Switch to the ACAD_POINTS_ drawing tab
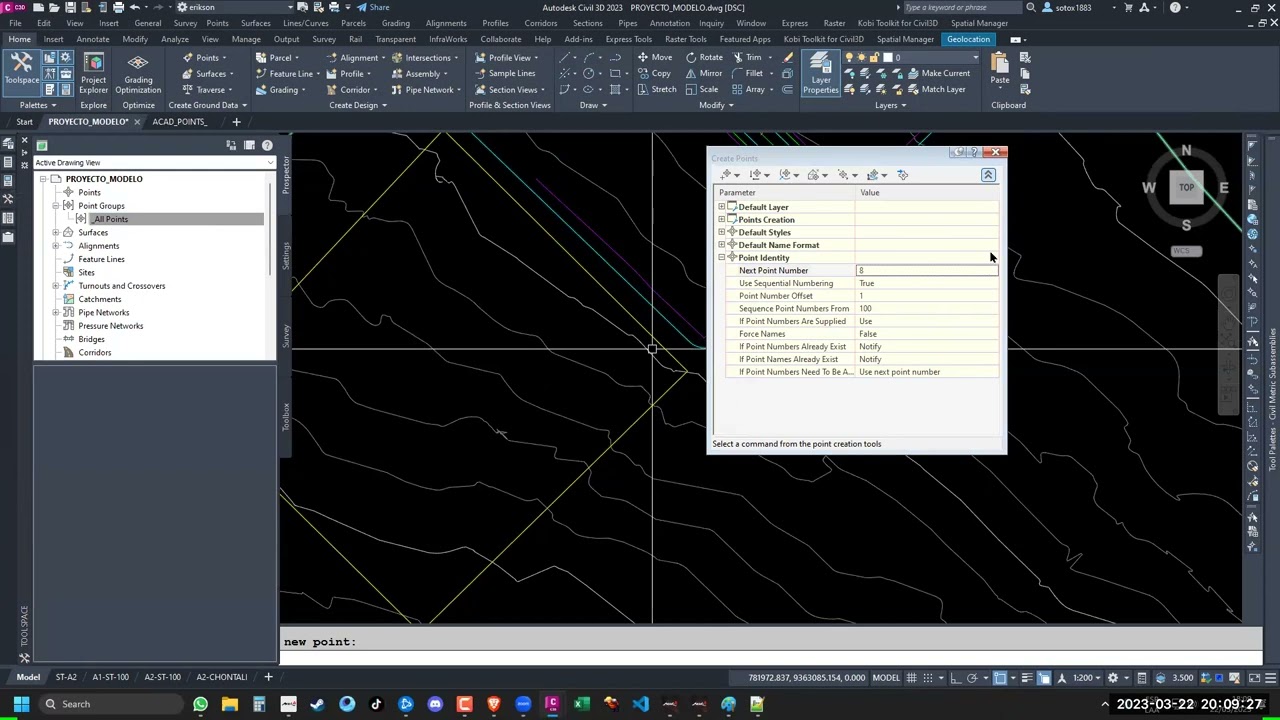 (x=179, y=122)
